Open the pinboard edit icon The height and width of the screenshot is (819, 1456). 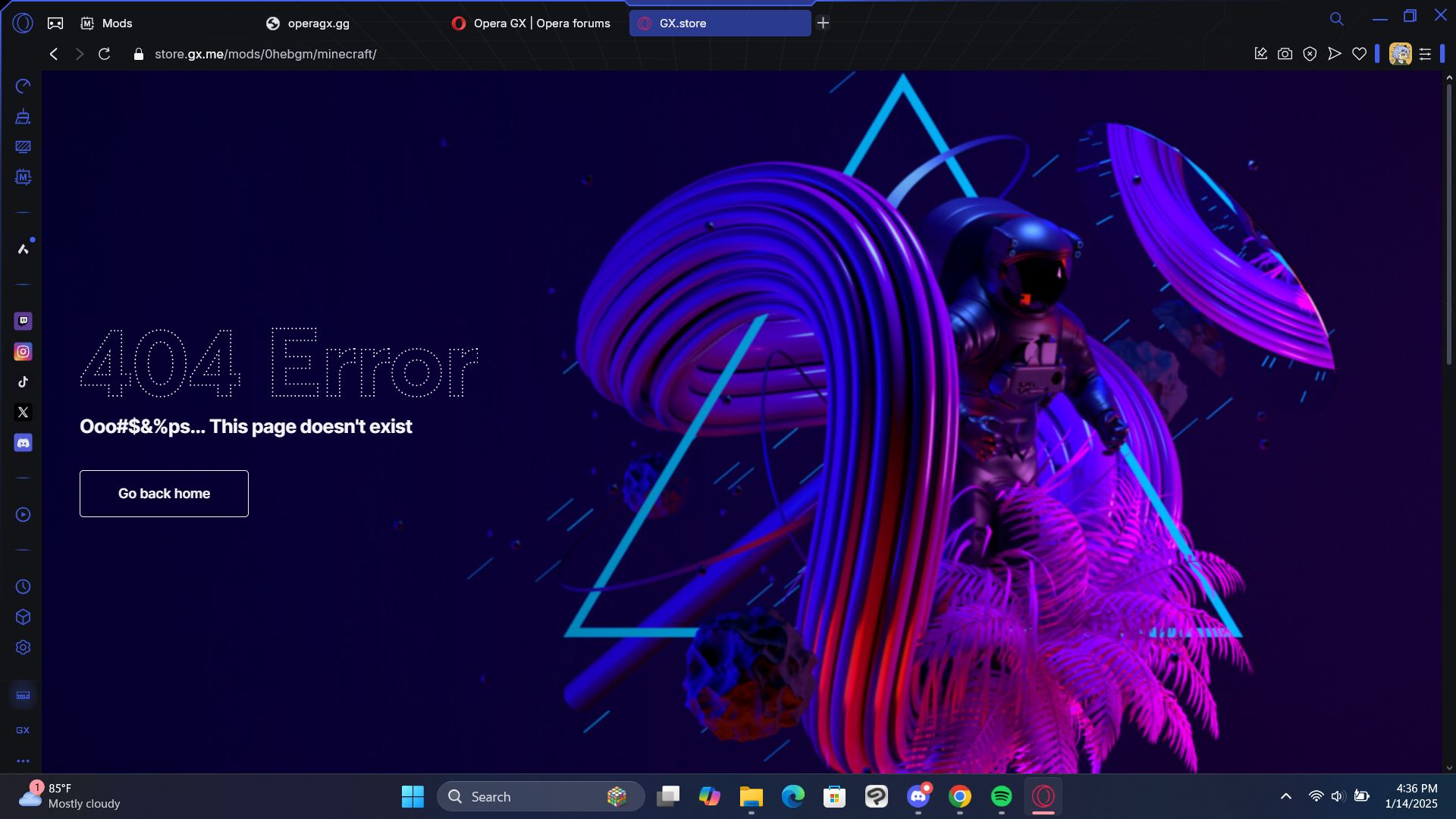click(x=1260, y=54)
